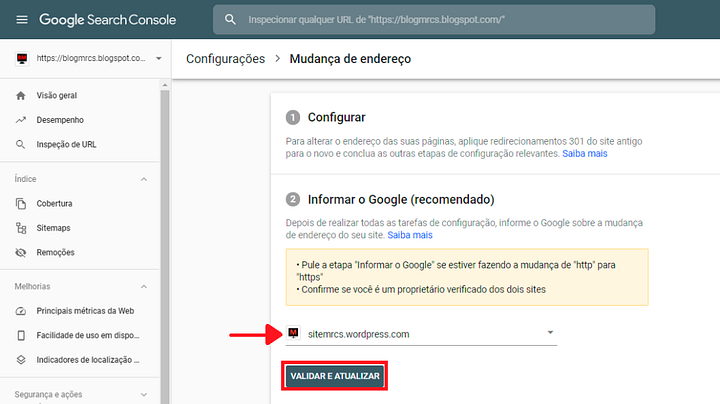Collapse the Melhorias section

(x=144, y=286)
